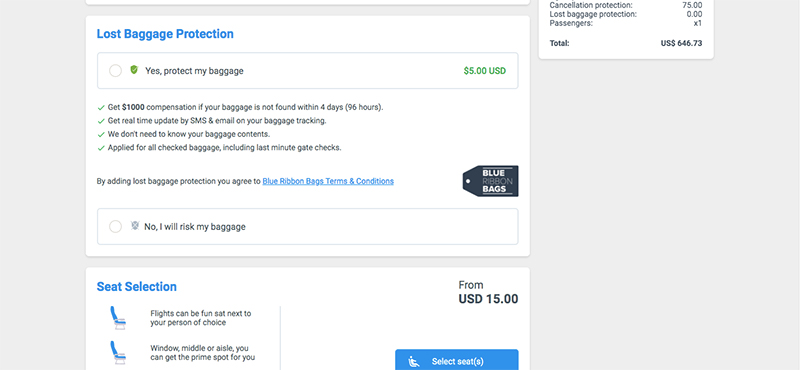Click the Passengers row in the price summary
This screenshot has width=800, height=370.
[626, 23]
